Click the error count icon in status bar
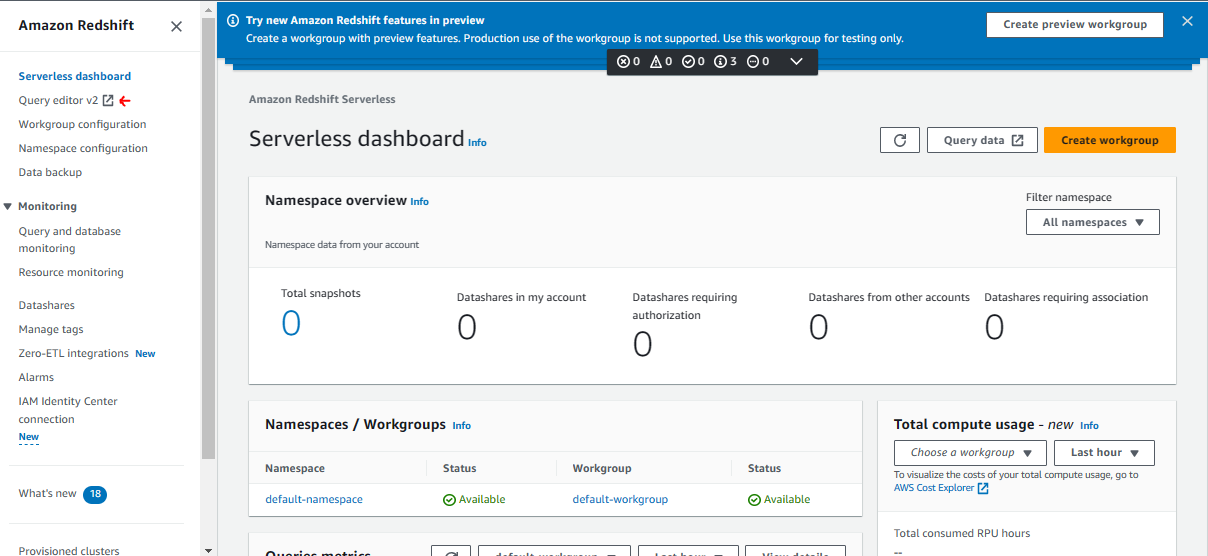 pyautogui.click(x=623, y=62)
